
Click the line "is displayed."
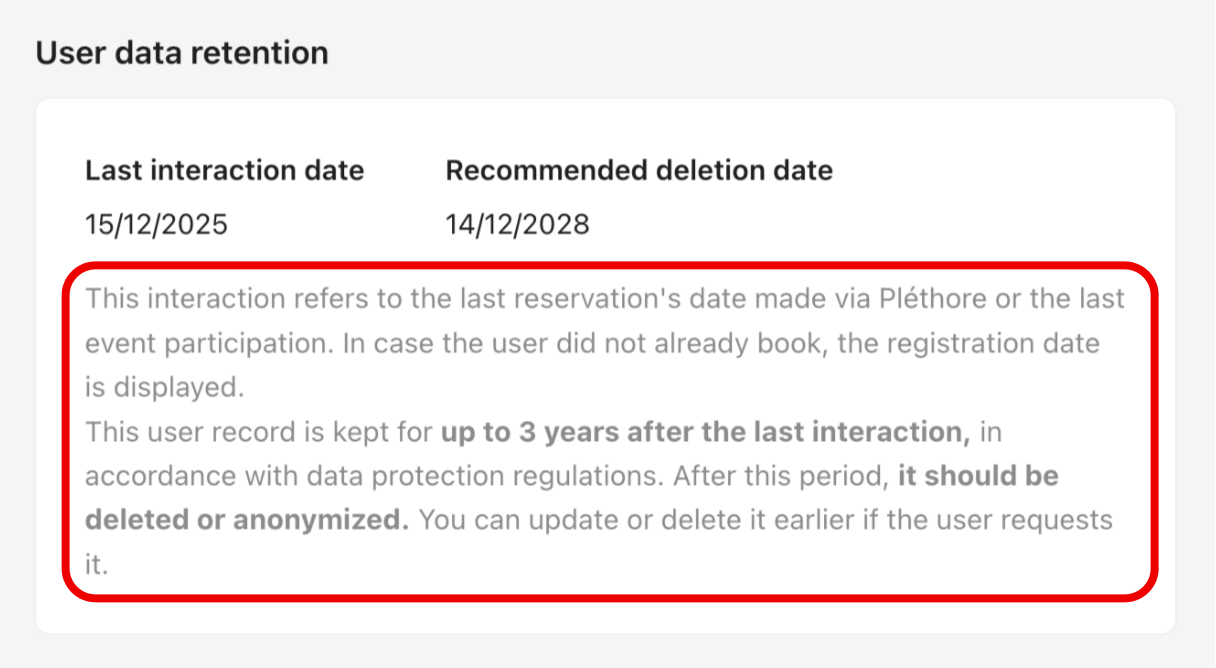164,388
